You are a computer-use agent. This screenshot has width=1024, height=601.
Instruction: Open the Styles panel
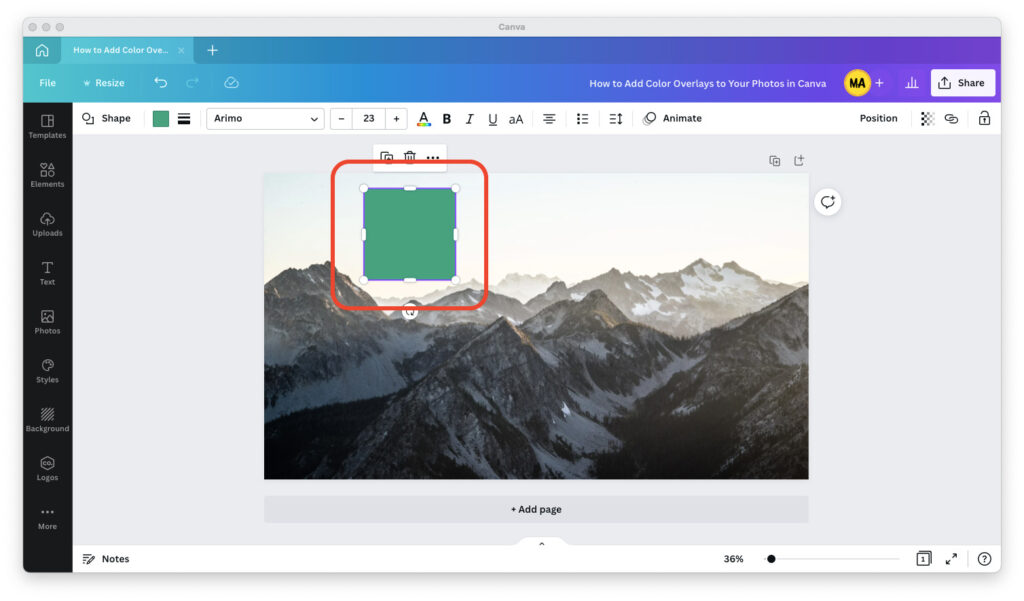click(47, 371)
